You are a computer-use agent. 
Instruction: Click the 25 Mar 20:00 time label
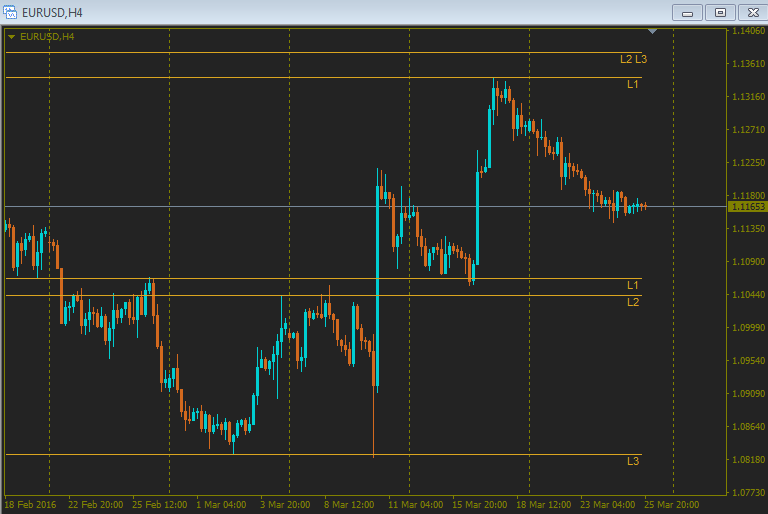coord(672,505)
